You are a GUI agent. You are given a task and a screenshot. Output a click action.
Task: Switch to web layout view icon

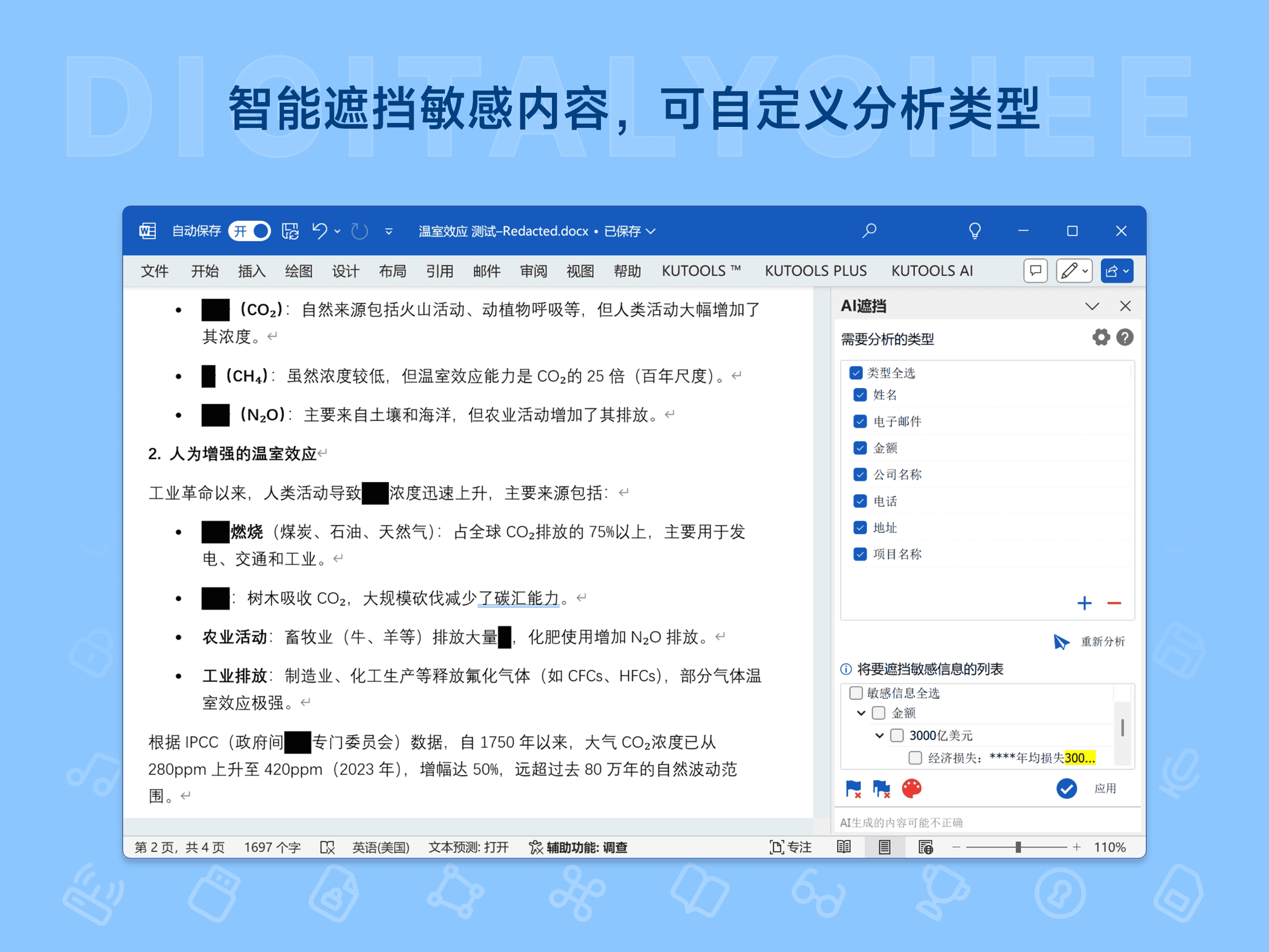[x=926, y=848]
